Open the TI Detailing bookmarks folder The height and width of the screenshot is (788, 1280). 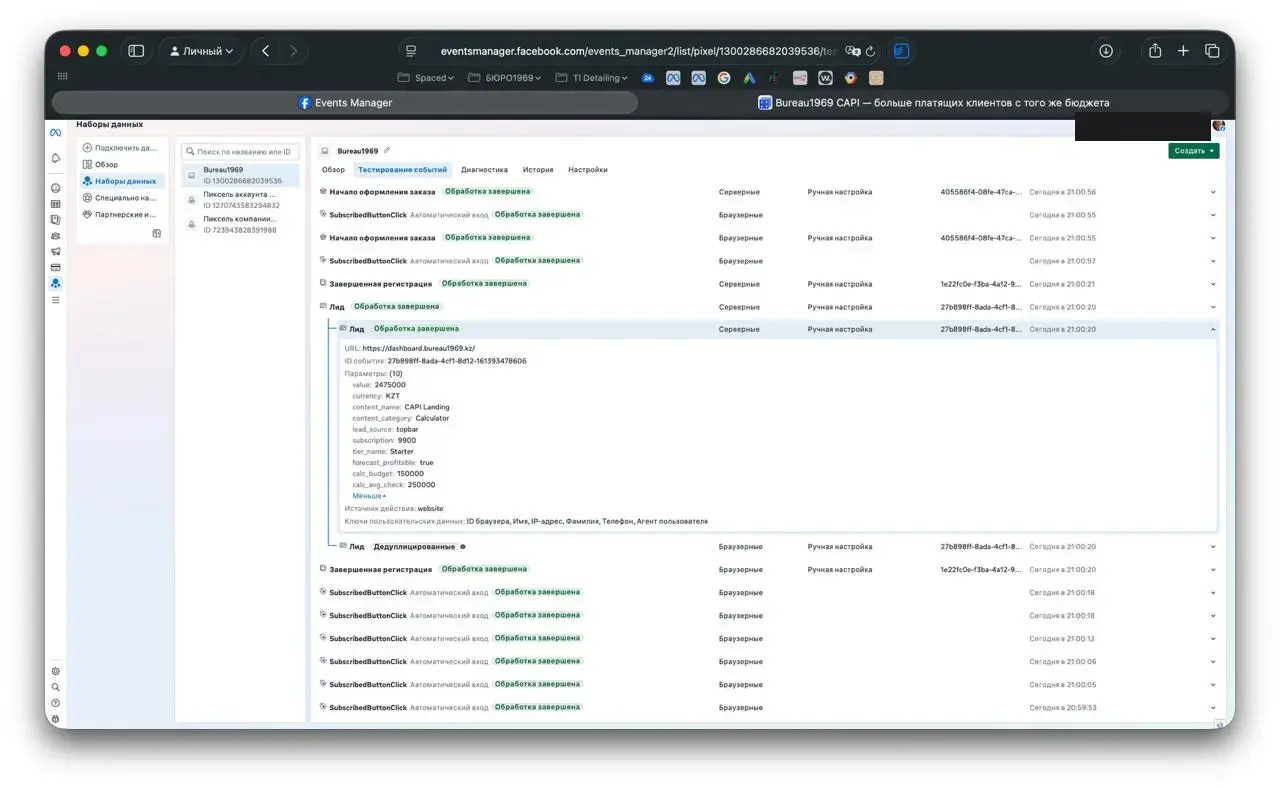[x=592, y=77]
